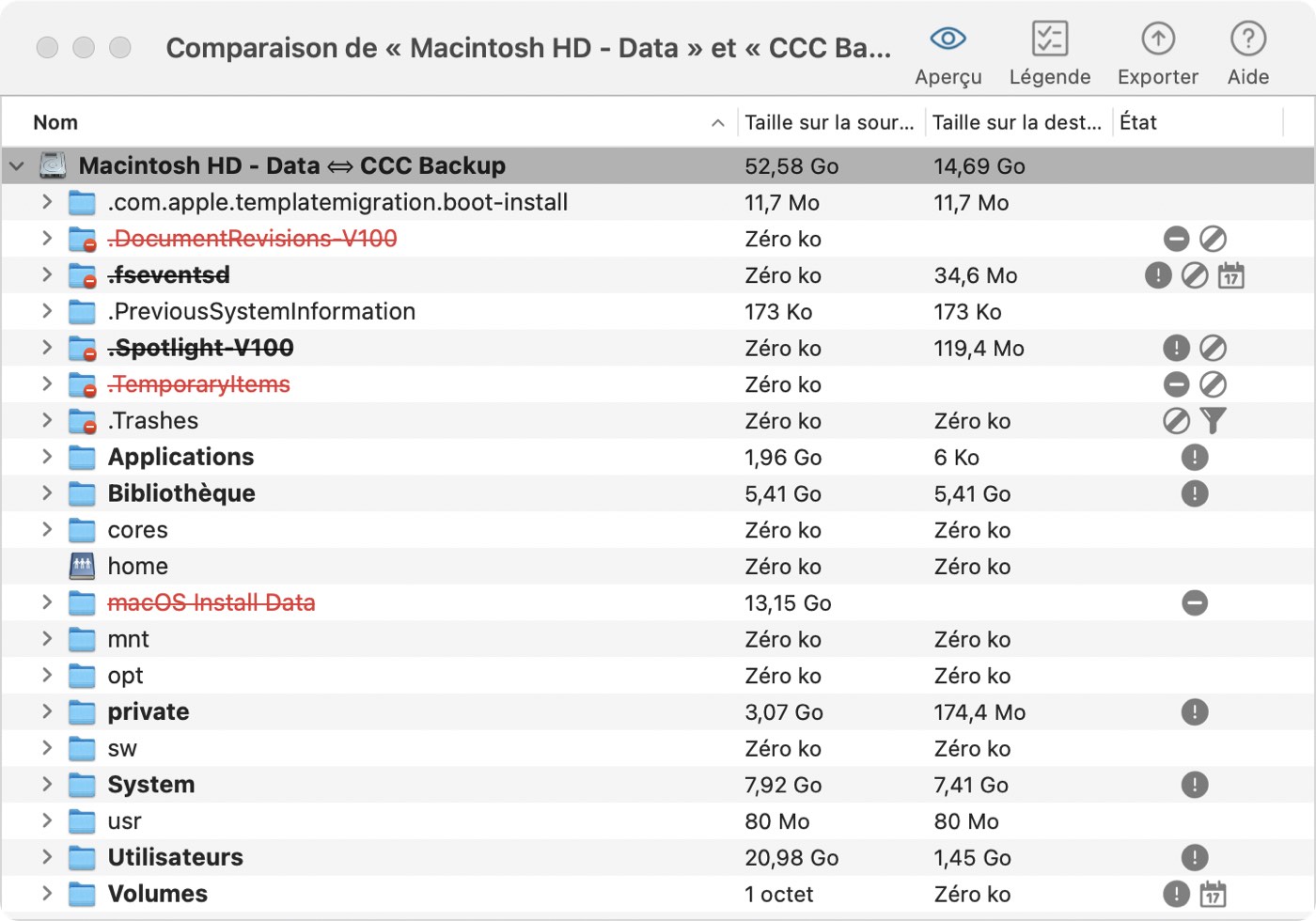Select the opt folder row
This screenshot has width=1316, height=921.
[x=658, y=676]
